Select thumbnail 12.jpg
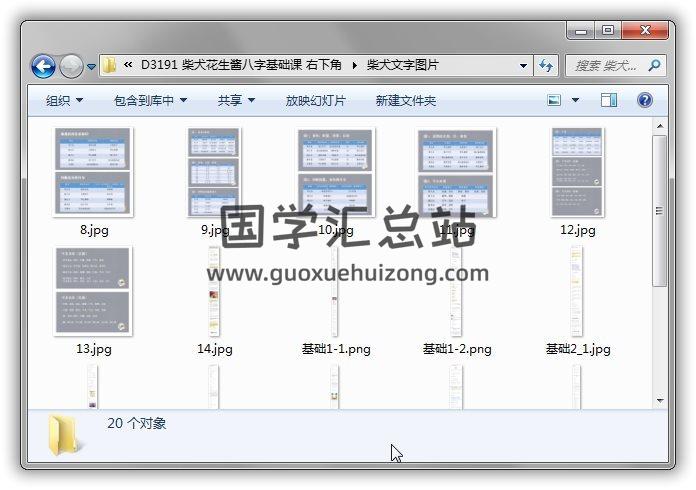 tap(577, 172)
